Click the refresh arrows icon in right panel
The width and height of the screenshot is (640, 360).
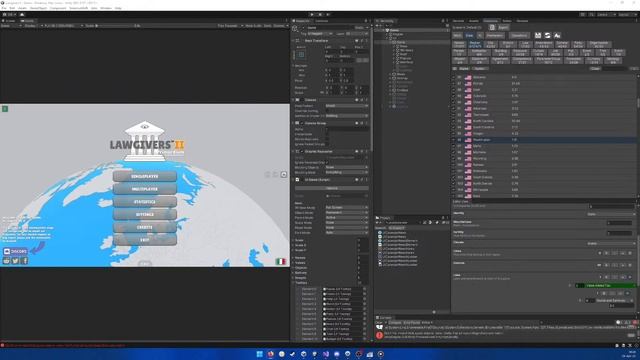point(547,36)
